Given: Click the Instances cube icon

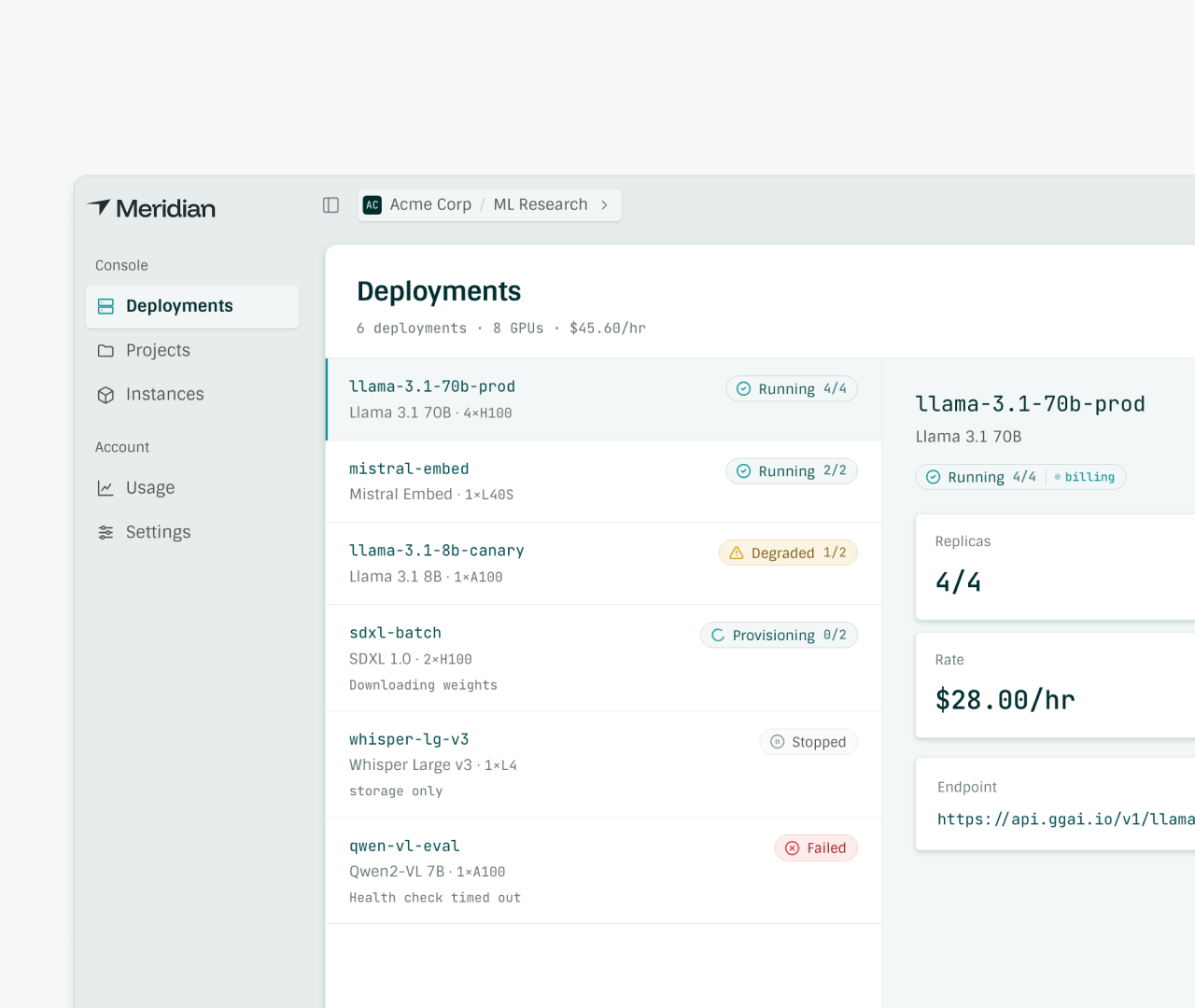Looking at the screenshot, I should [106, 395].
